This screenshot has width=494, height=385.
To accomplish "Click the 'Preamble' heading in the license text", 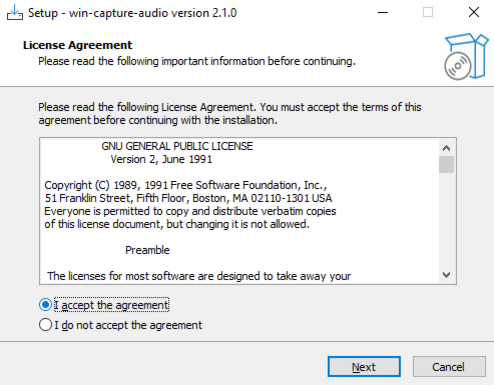I will 147,250.
